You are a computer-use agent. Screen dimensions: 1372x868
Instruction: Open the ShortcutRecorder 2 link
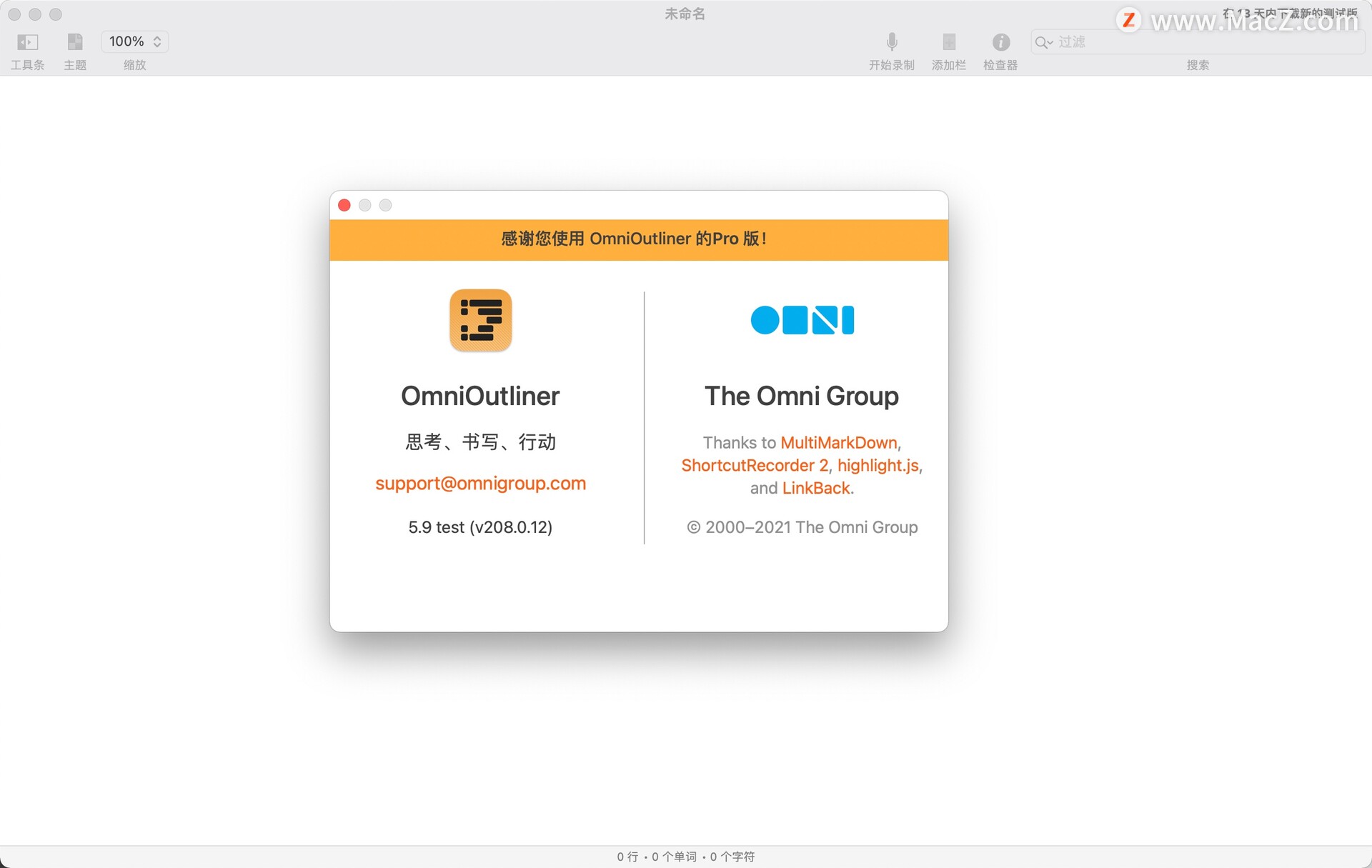click(755, 465)
